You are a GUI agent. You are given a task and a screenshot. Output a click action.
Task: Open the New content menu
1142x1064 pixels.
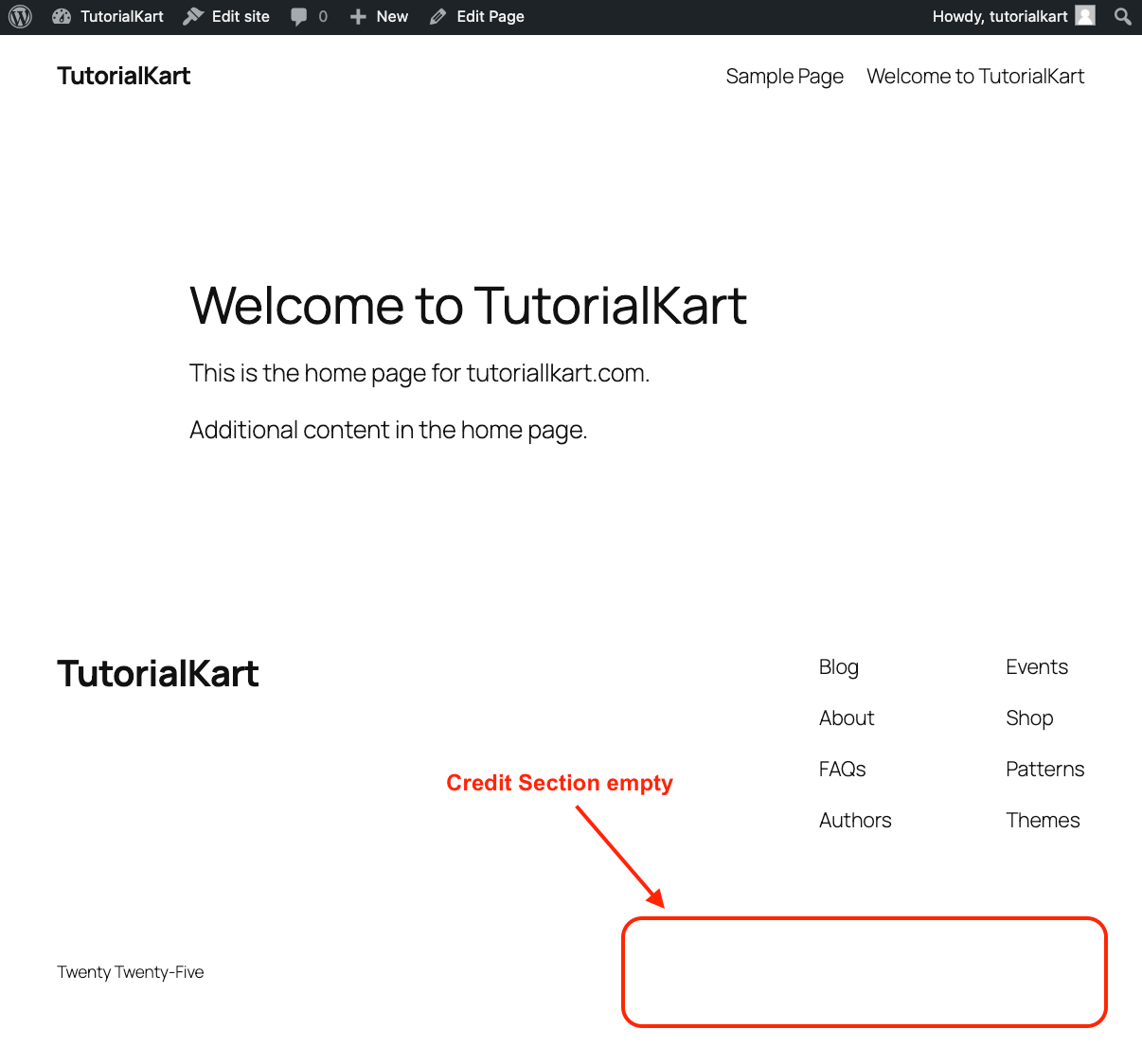392,16
